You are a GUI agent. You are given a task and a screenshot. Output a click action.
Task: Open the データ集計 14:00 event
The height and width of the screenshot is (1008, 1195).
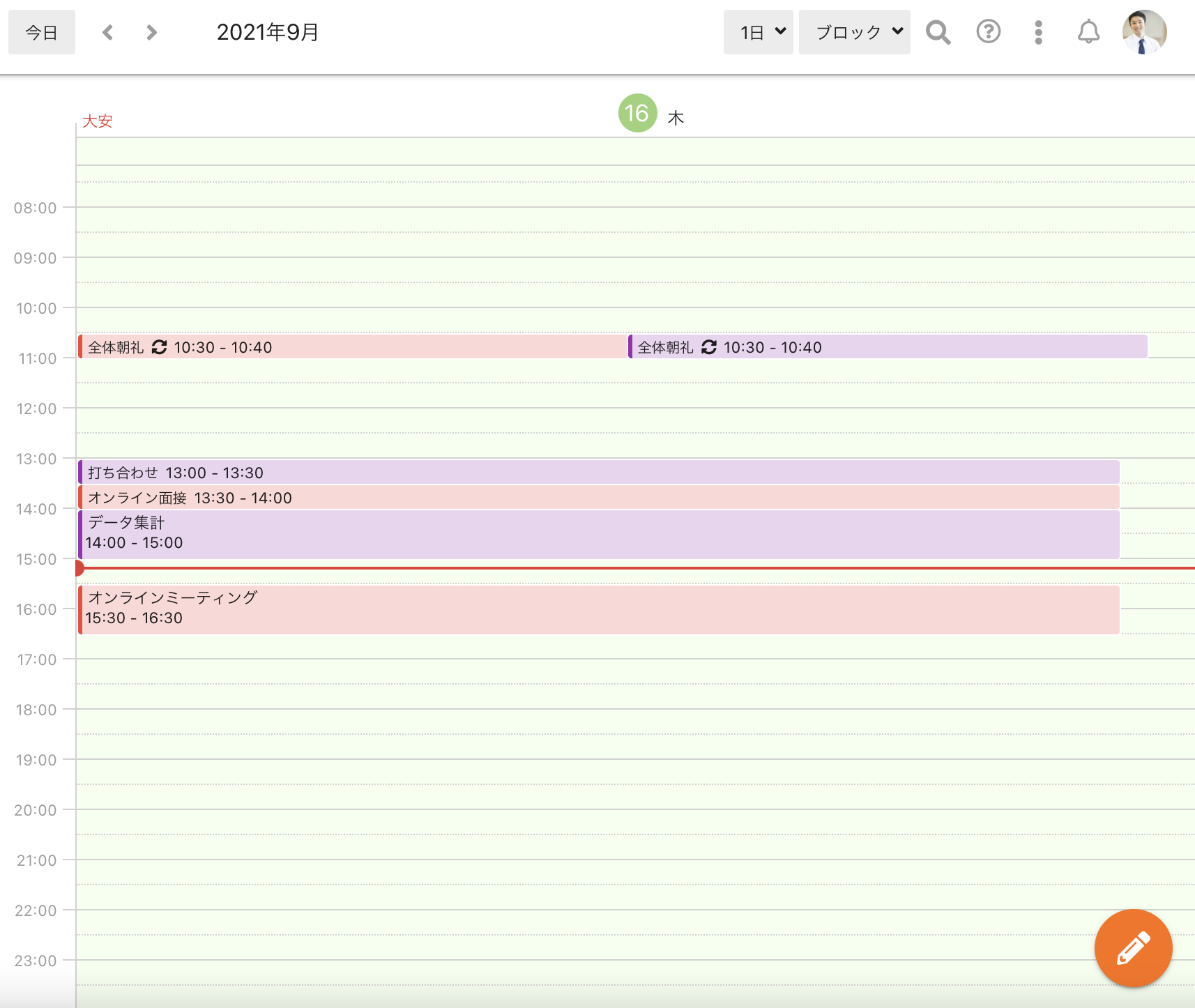598,534
